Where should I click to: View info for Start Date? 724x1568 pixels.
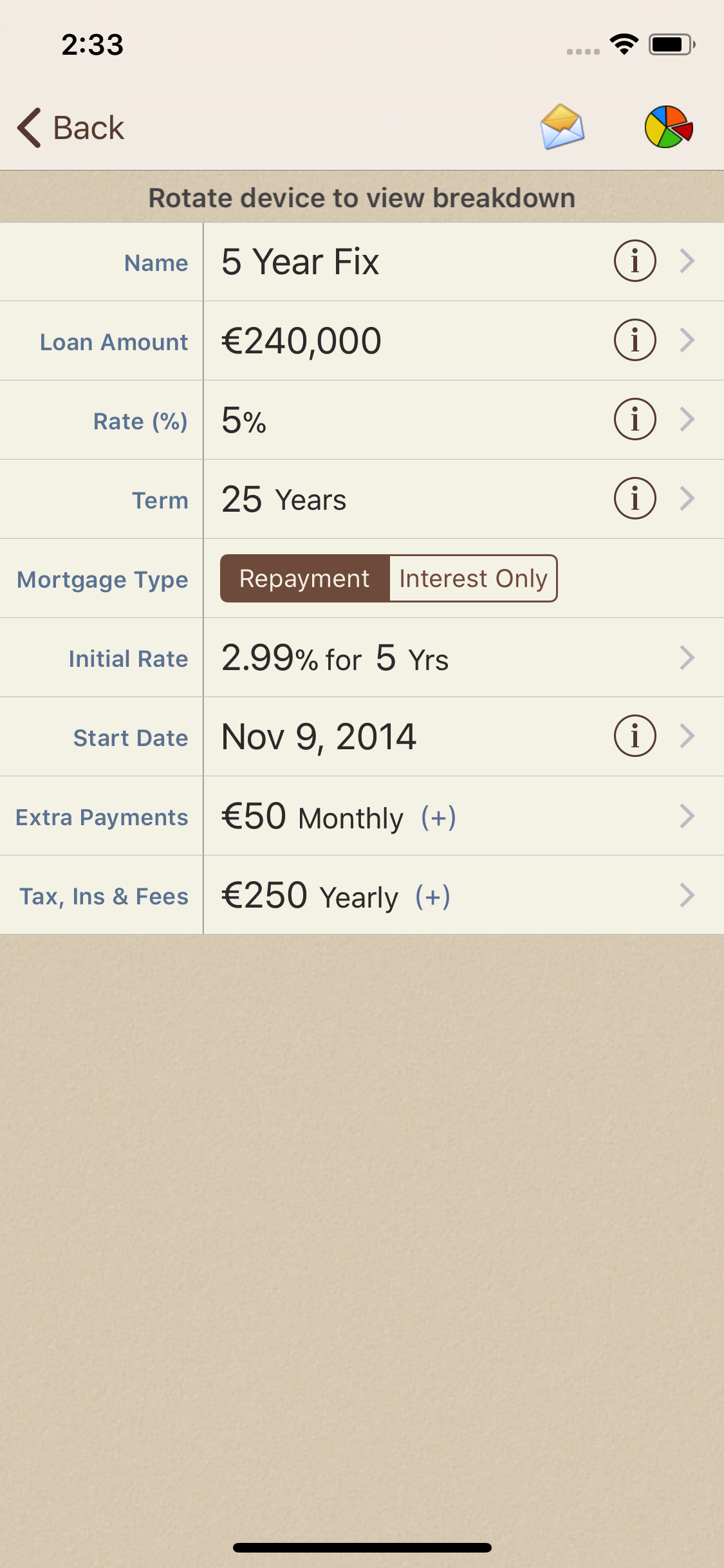[x=635, y=736]
